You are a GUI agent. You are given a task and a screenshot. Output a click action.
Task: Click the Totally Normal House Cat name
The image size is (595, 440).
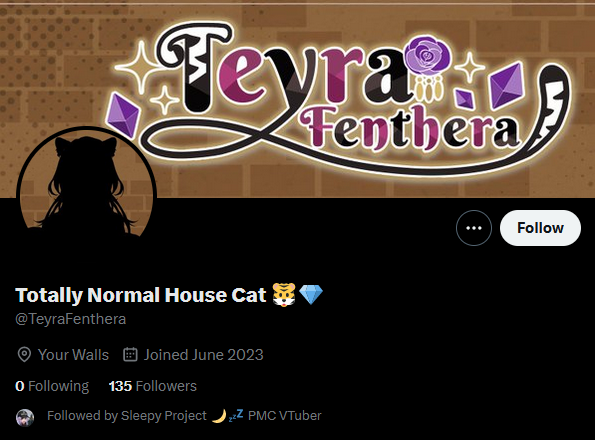141,295
